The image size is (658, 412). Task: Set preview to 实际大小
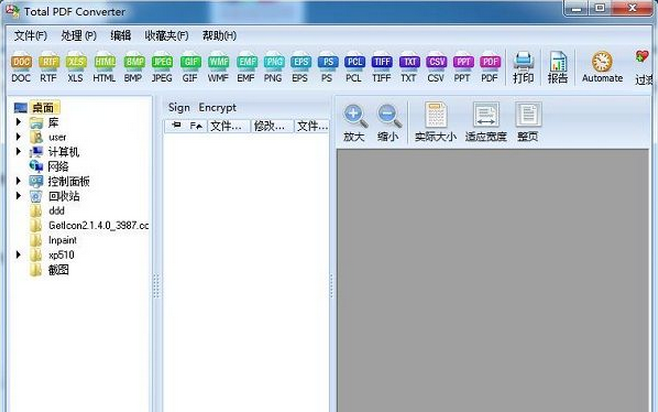tap(436, 122)
